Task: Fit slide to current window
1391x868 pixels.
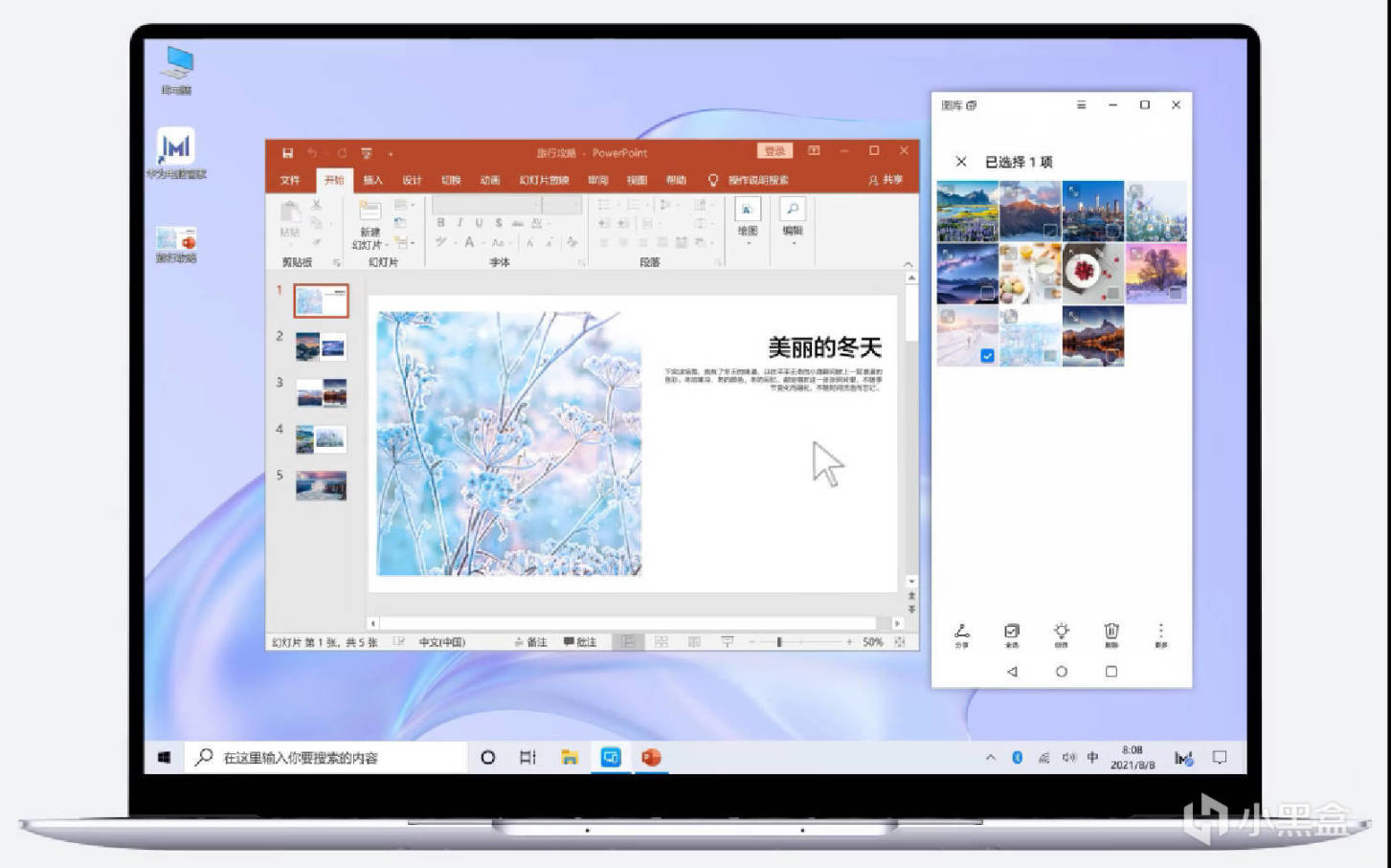Action: (x=900, y=642)
